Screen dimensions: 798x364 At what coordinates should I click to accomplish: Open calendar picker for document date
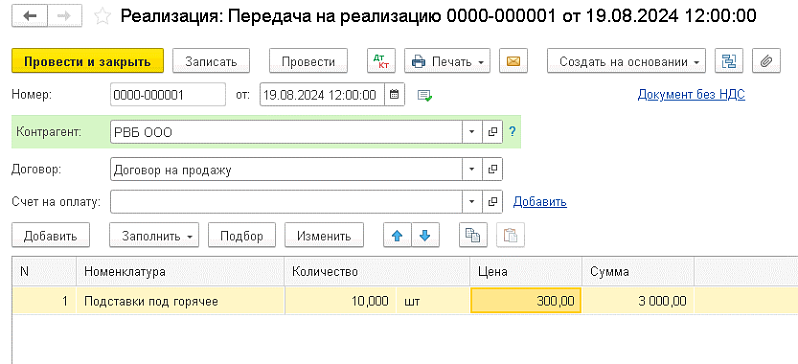coord(394,95)
